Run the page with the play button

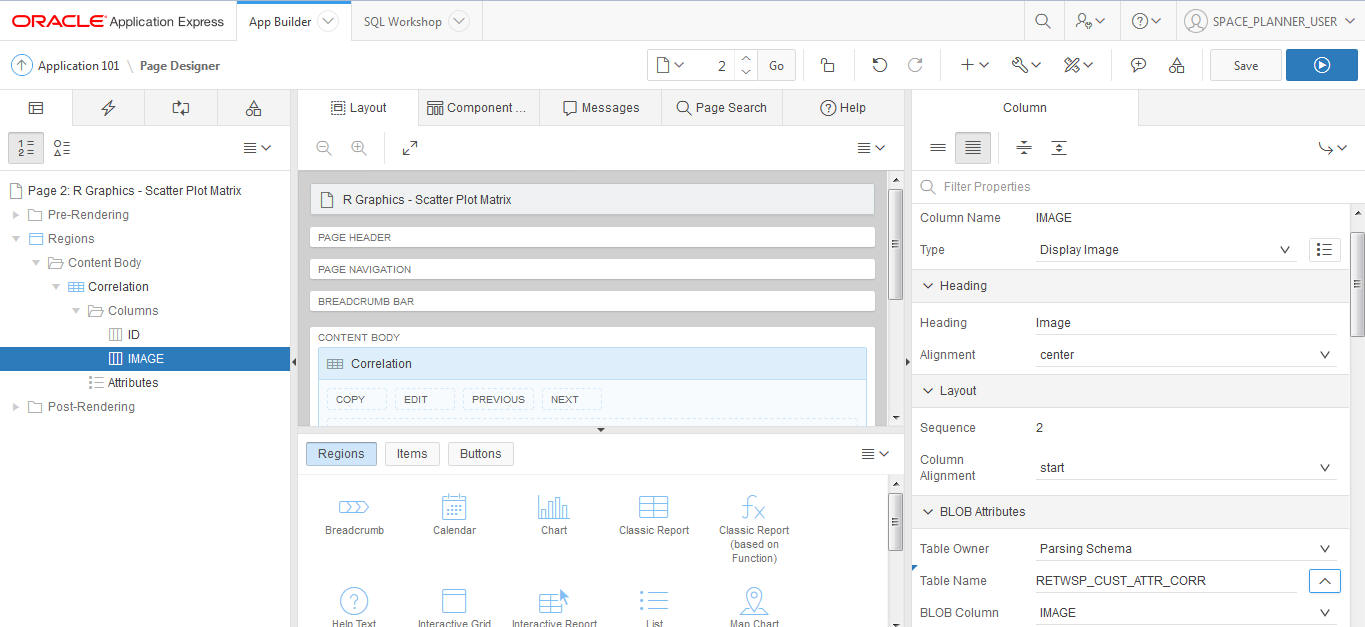(1322, 65)
